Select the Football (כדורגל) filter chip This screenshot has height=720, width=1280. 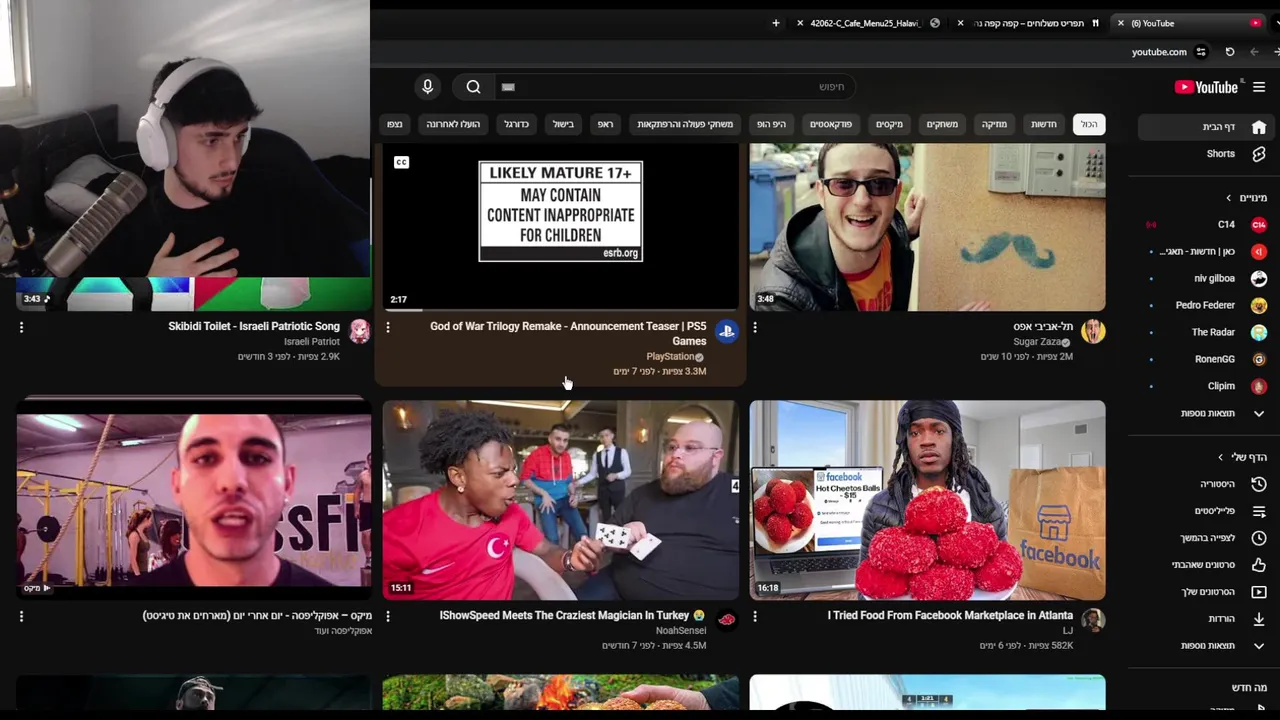coord(516,124)
